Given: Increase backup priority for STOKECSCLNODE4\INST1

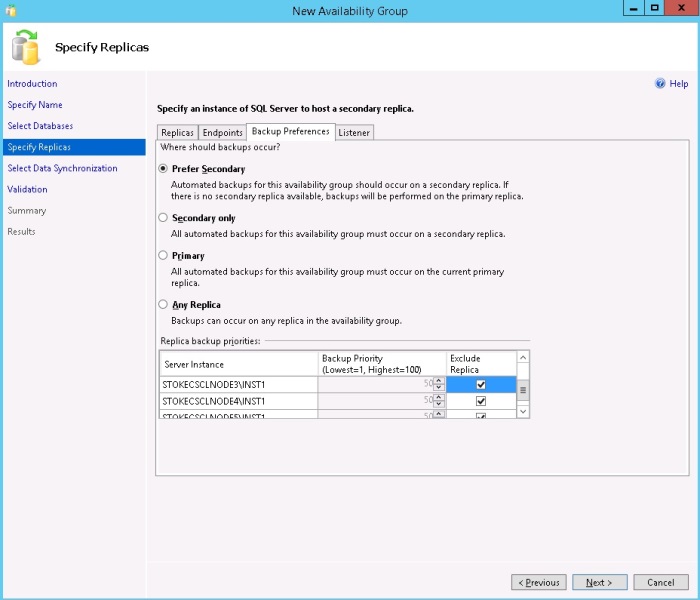Looking at the screenshot, I should click(439, 397).
